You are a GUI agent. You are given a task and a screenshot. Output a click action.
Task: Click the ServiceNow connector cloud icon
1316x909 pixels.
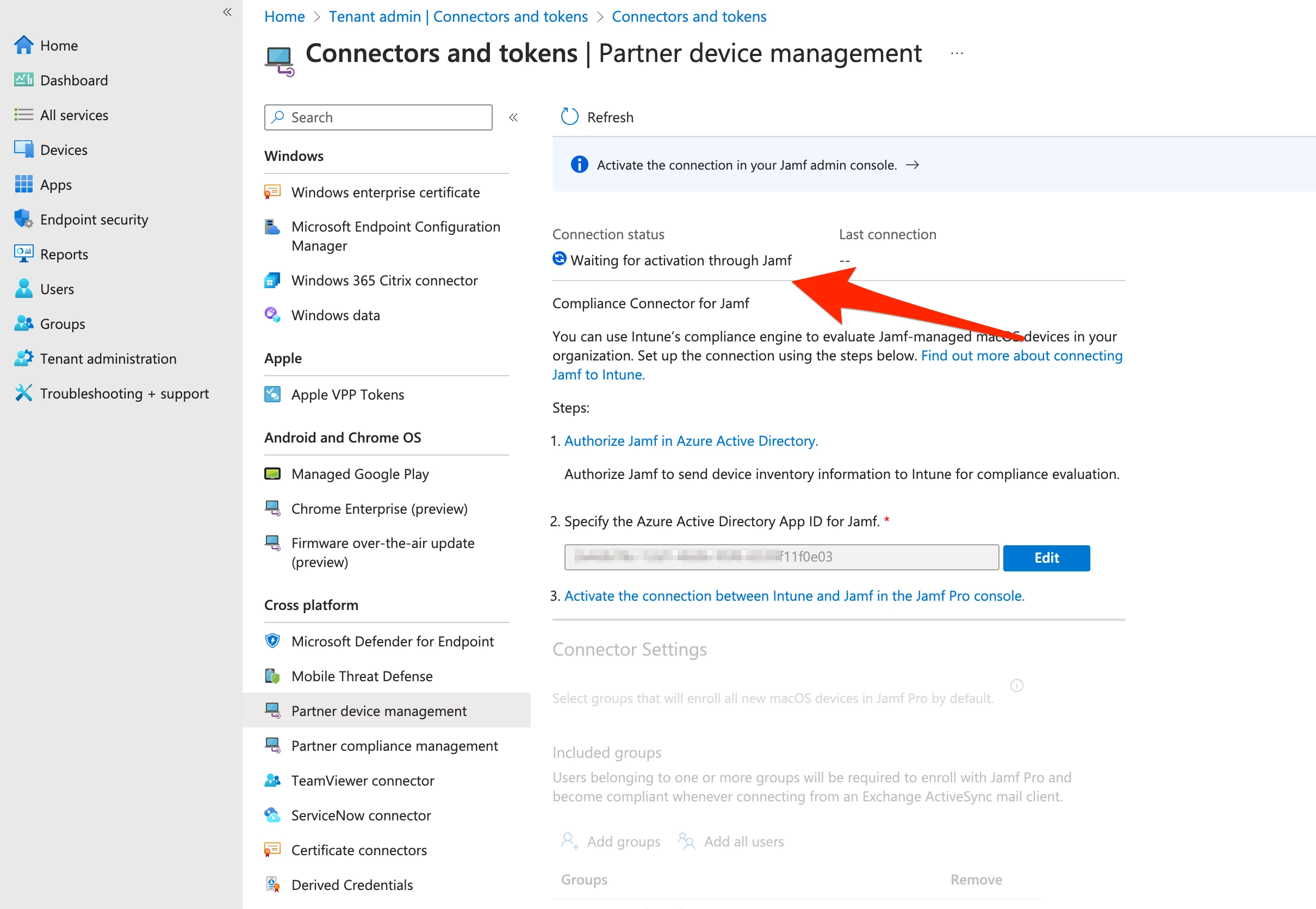[272, 814]
